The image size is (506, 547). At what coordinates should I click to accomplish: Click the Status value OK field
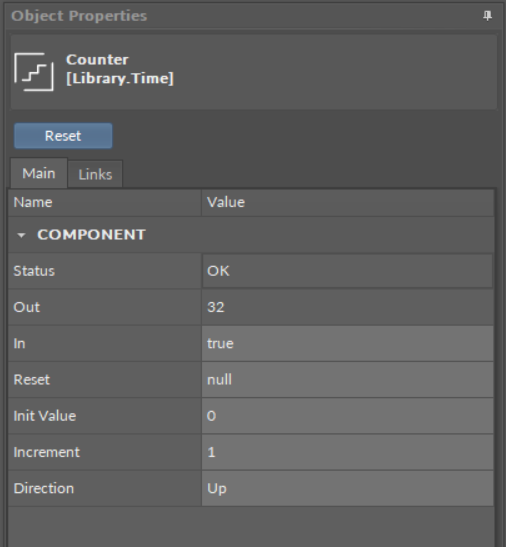(x=348, y=271)
